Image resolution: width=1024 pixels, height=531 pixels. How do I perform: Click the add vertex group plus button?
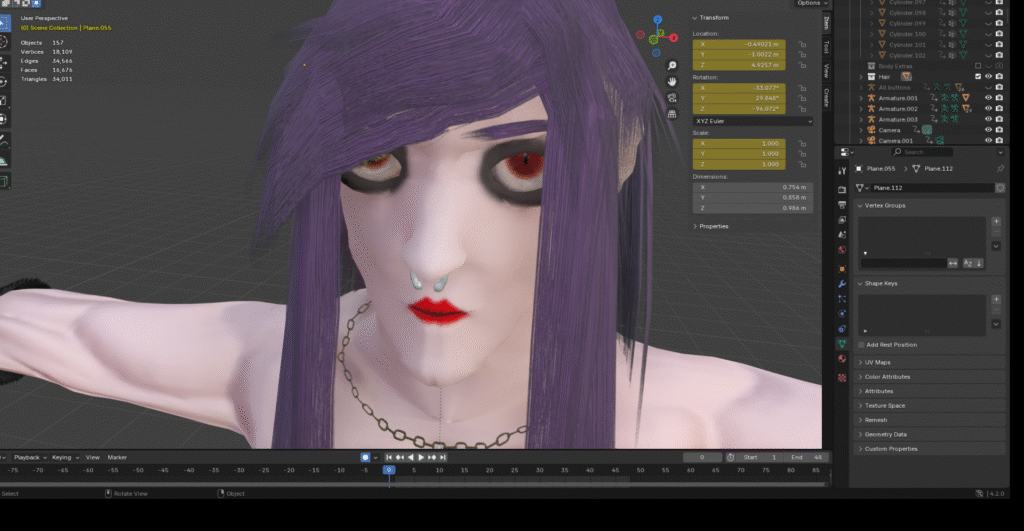coord(996,221)
